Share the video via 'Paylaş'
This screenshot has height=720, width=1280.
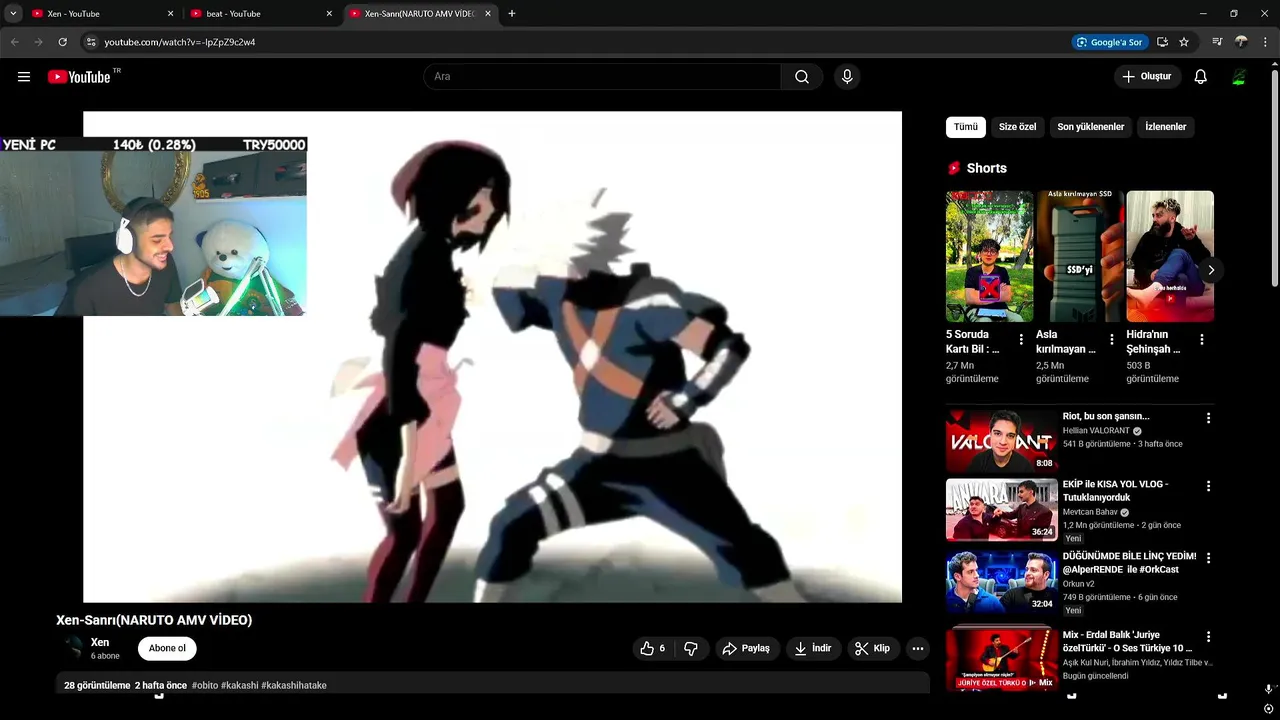pyautogui.click(x=747, y=648)
